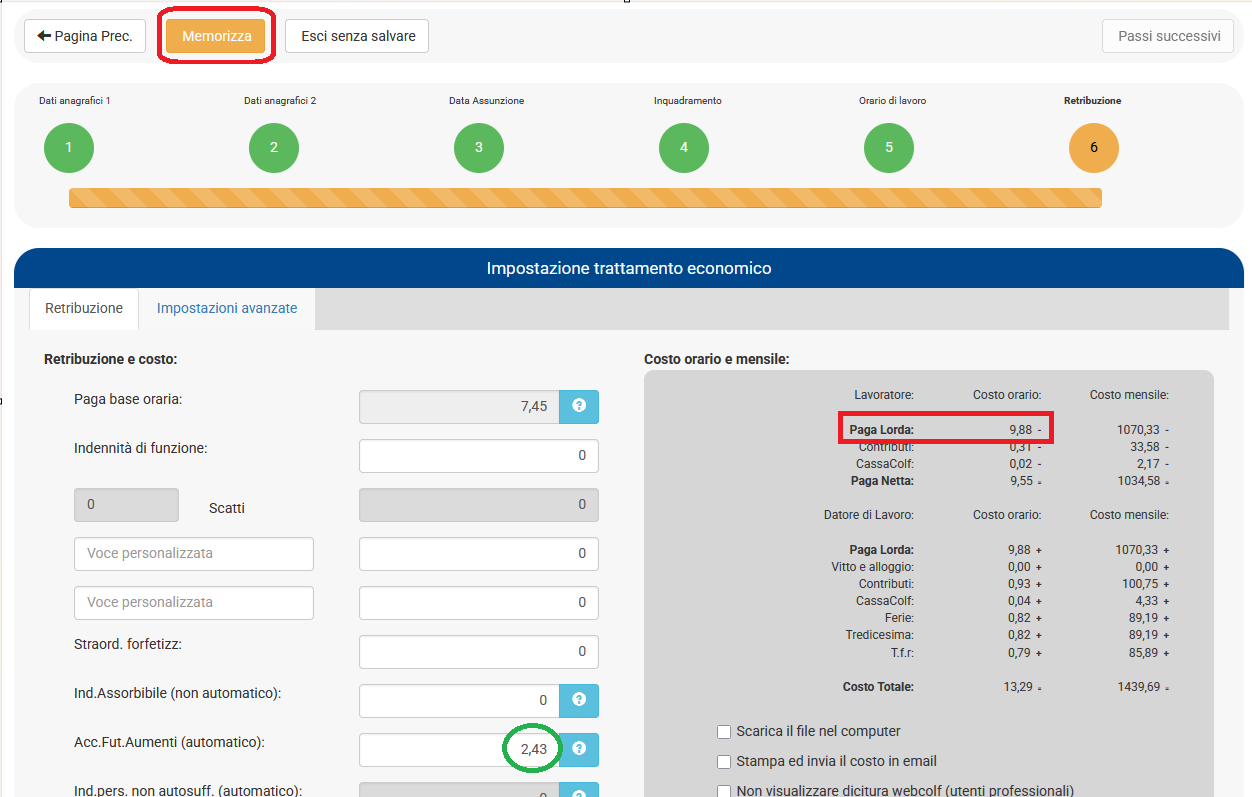Focus second Voce personalizzata name field
Image resolution: width=1252 pixels, height=797 pixels.
click(x=194, y=602)
